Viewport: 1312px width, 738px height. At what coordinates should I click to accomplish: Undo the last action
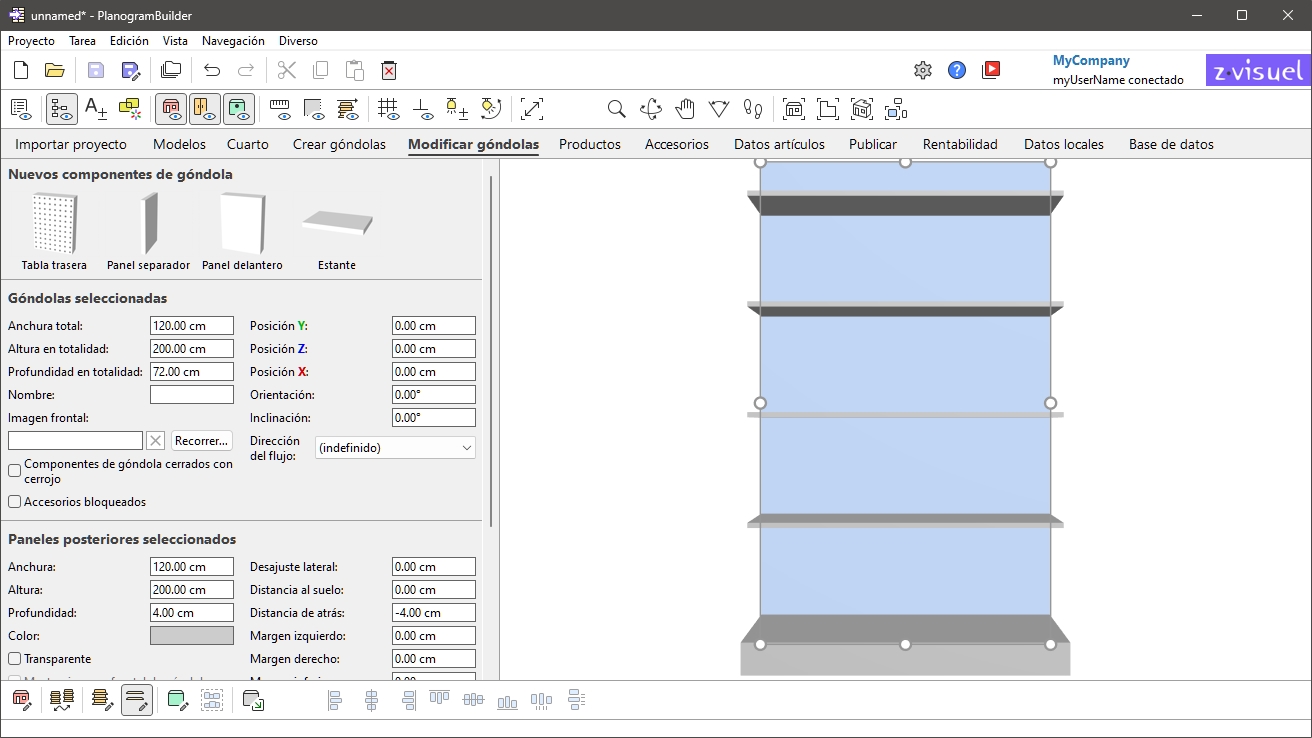pyautogui.click(x=212, y=70)
